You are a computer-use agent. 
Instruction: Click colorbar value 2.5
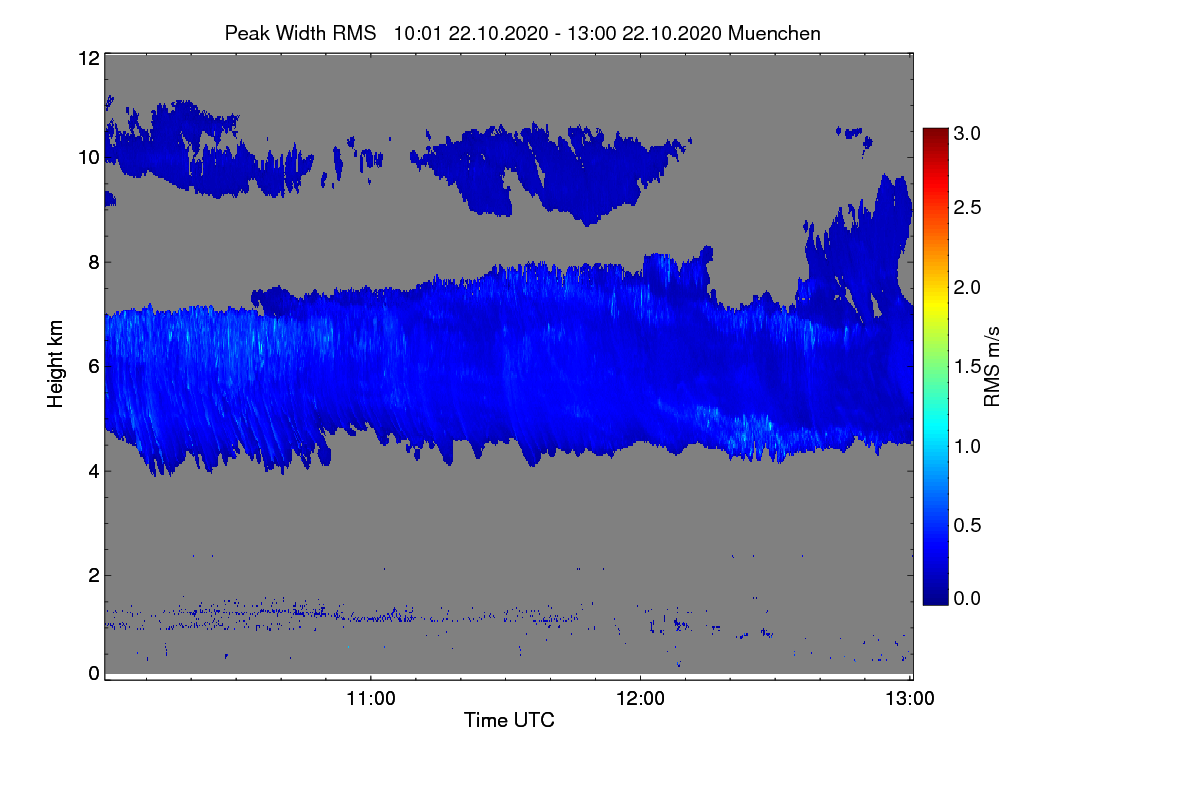(x=966, y=207)
